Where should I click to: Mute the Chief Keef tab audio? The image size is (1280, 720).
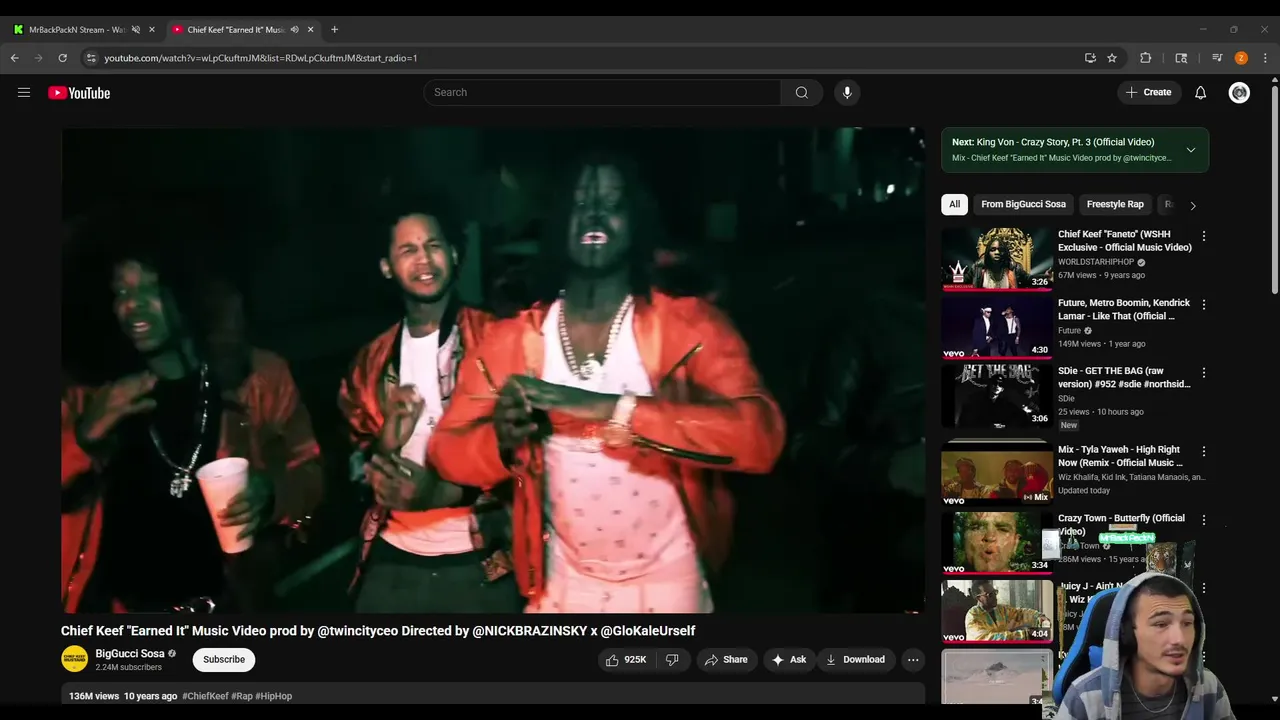[x=294, y=30]
